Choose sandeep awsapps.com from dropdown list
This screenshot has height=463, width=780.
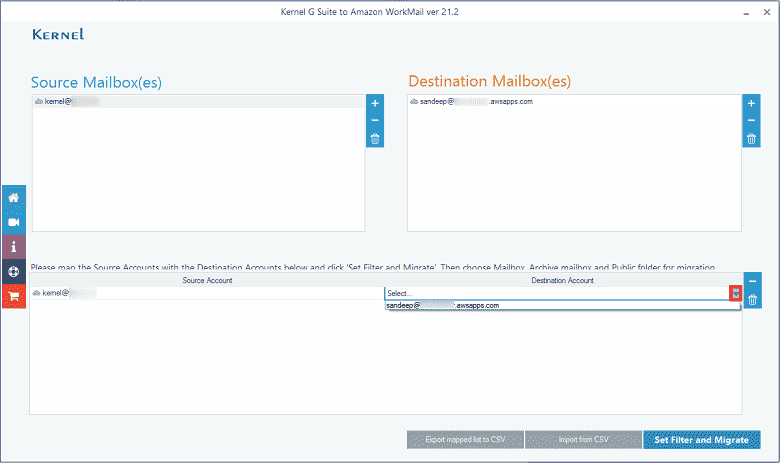point(444,305)
